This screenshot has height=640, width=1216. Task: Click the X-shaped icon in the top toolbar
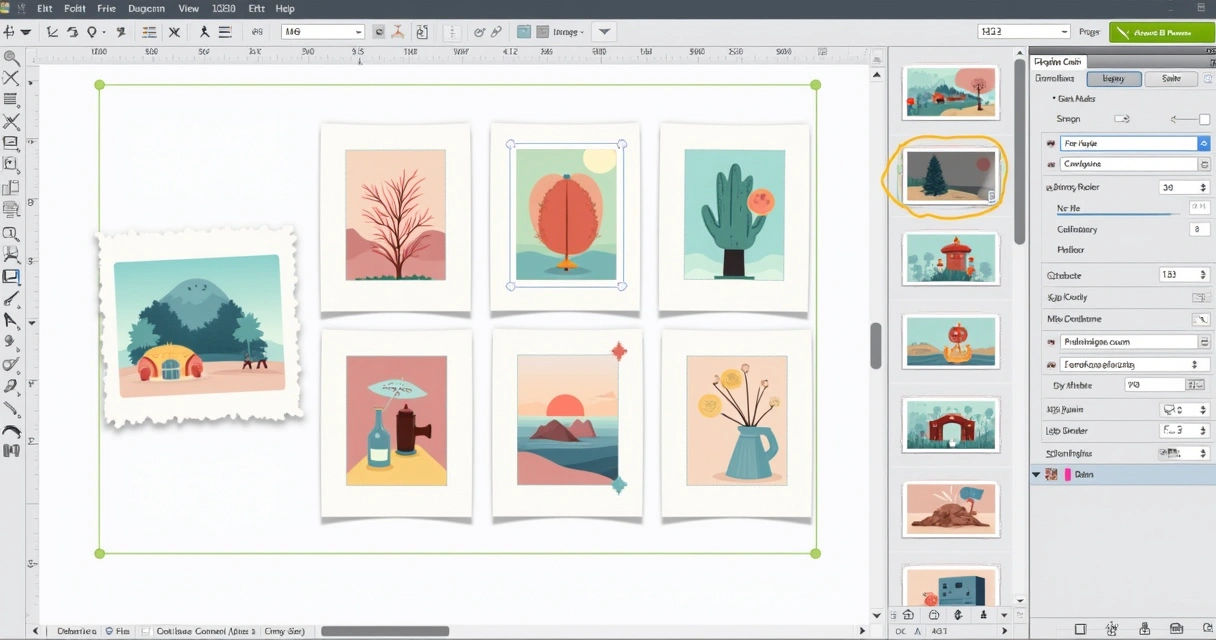point(174,32)
